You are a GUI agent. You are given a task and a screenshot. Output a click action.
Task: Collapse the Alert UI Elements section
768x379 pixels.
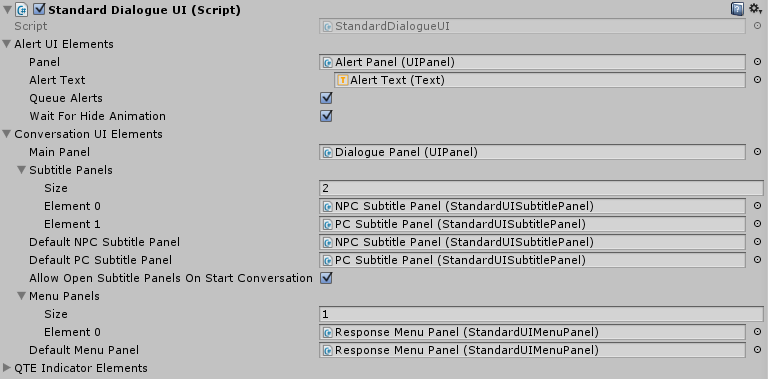[6, 44]
